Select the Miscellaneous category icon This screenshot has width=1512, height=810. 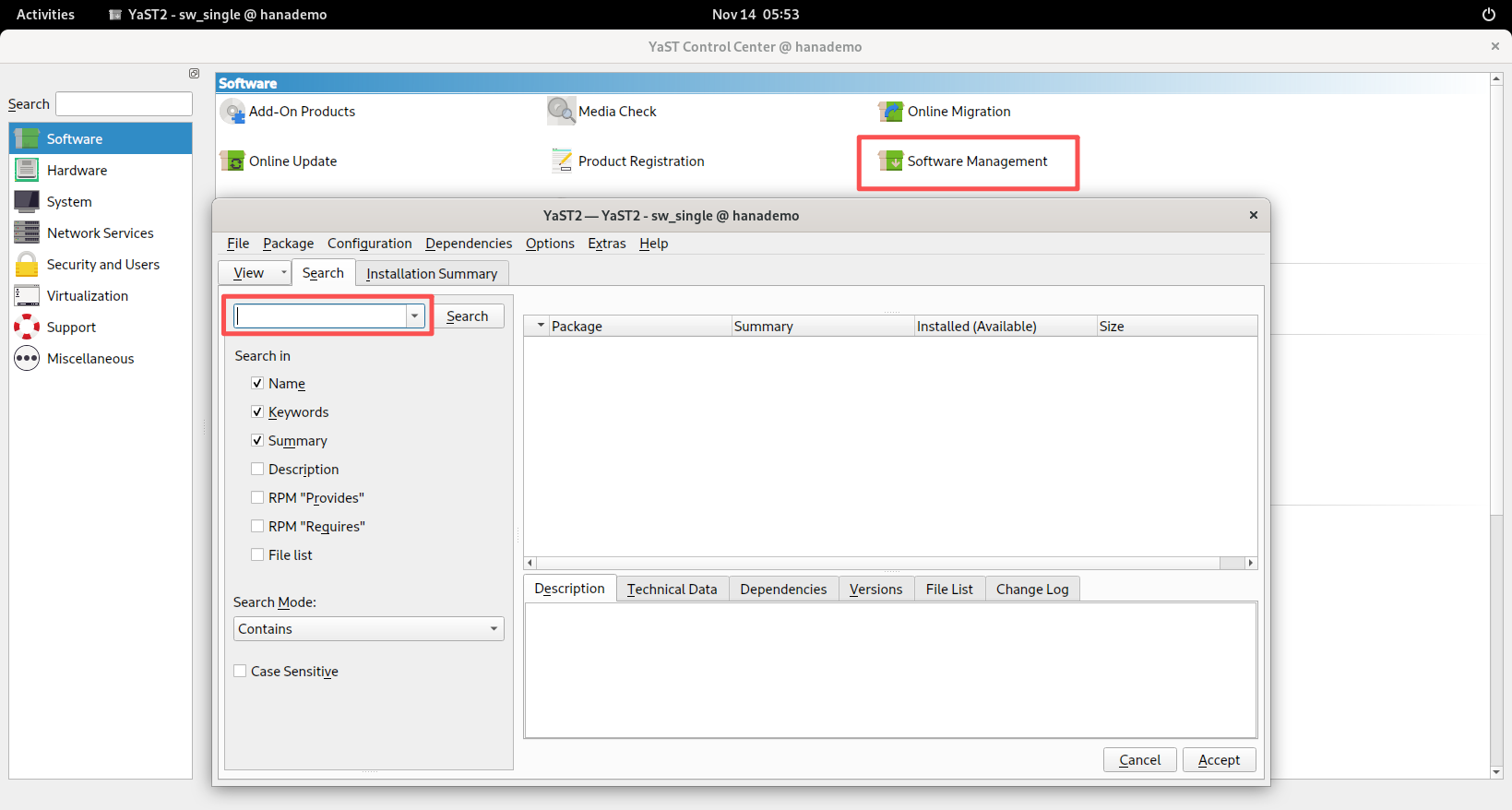coord(27,359)
